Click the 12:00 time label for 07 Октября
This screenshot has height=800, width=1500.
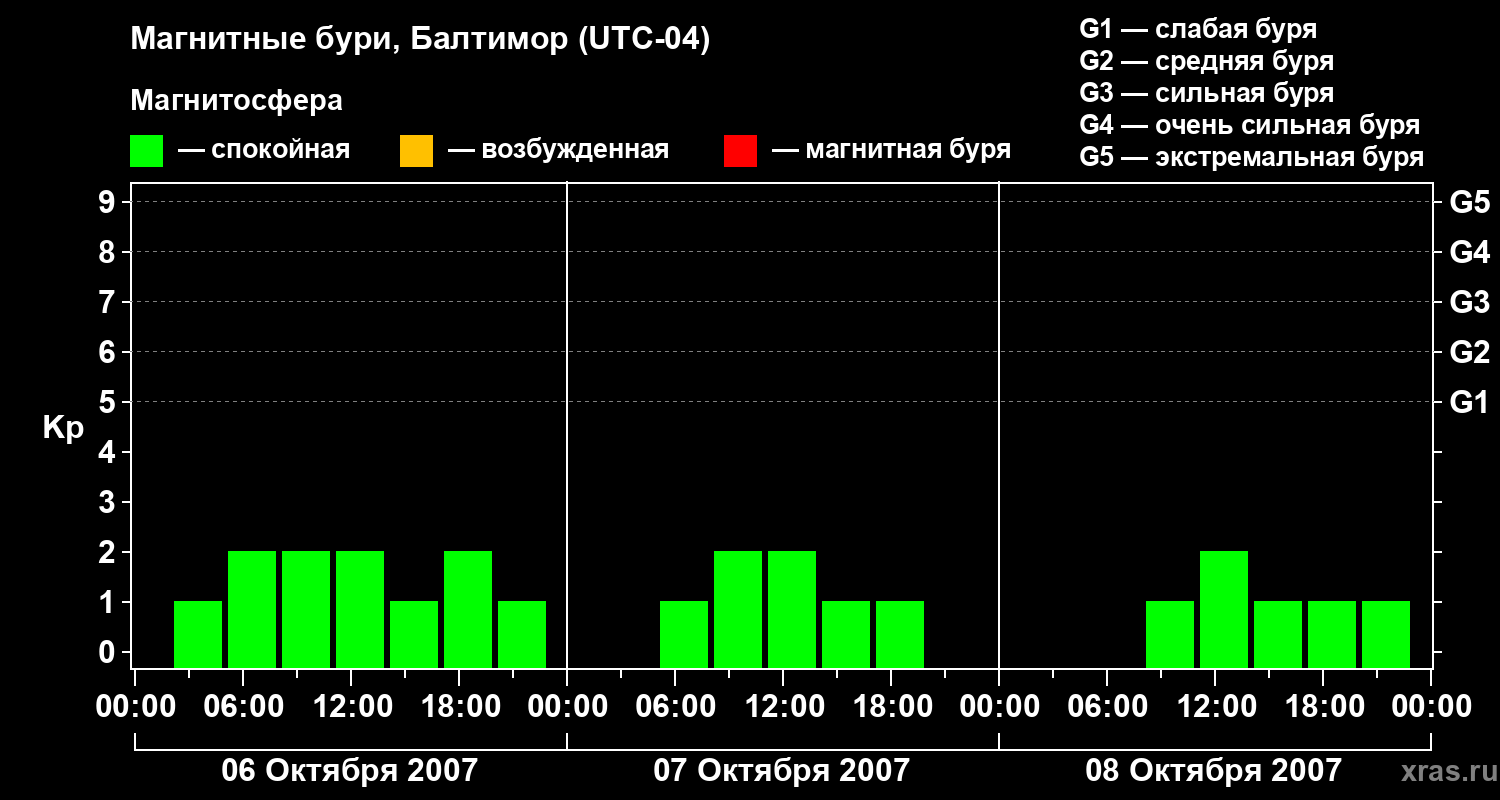click(x=783, y=707)
